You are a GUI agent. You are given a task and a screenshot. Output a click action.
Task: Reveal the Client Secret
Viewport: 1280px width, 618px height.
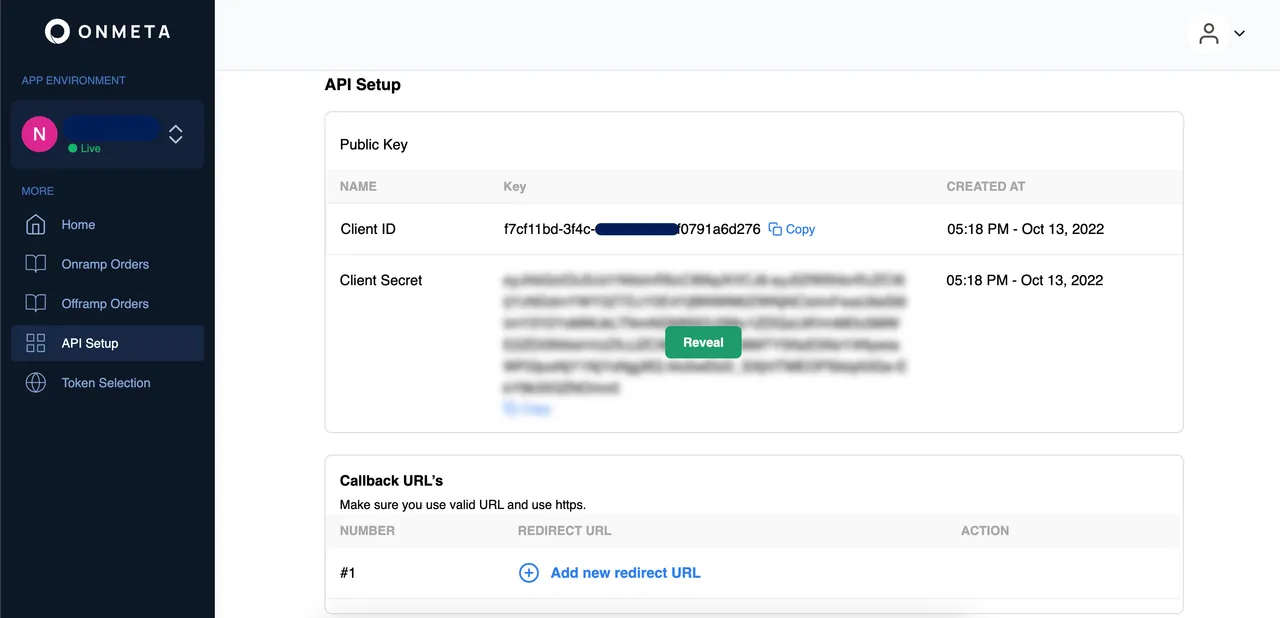coord(703,342)
